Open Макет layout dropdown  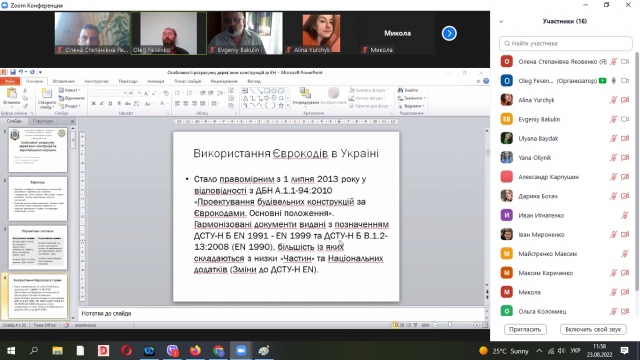(70, 90)
